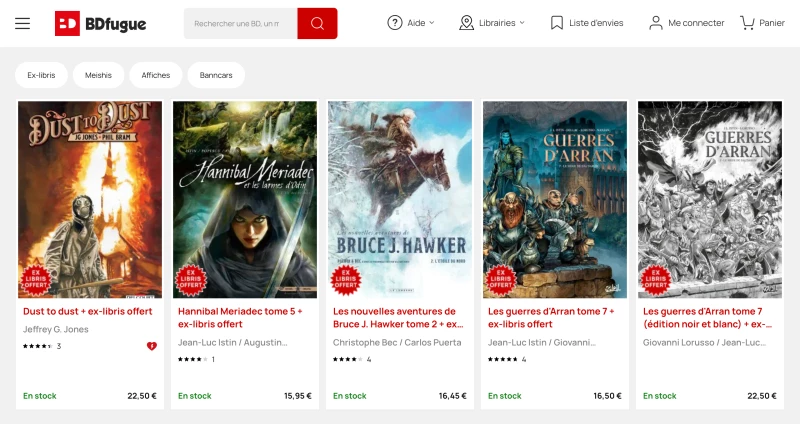
Task: Select the Meishis filter pill
Action: pyautogui.click(x=98, y=75)
